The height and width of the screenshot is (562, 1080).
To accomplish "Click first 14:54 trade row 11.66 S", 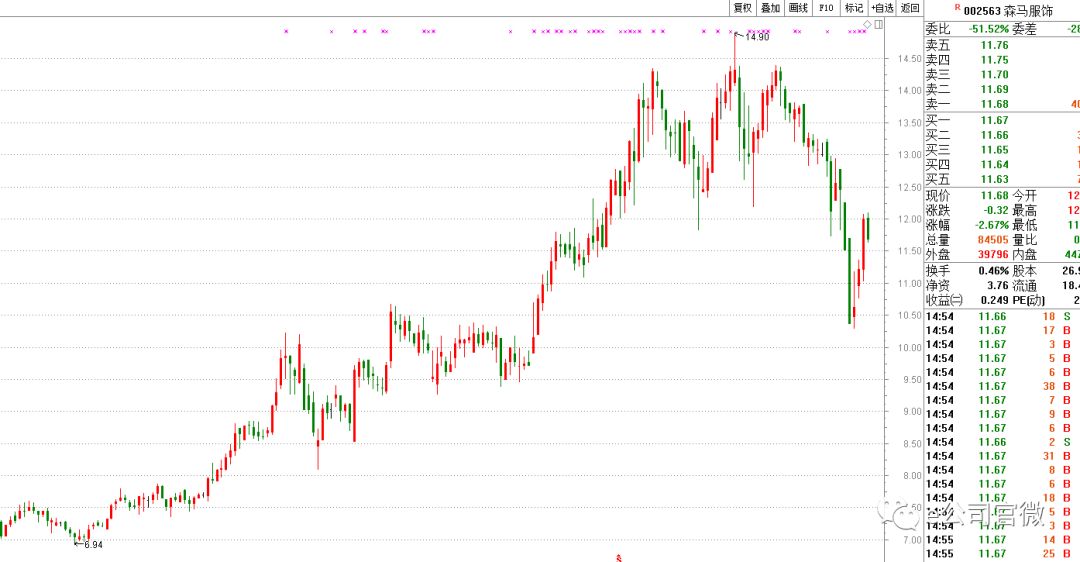I will pyautogui.click(x=1001, y=317).
